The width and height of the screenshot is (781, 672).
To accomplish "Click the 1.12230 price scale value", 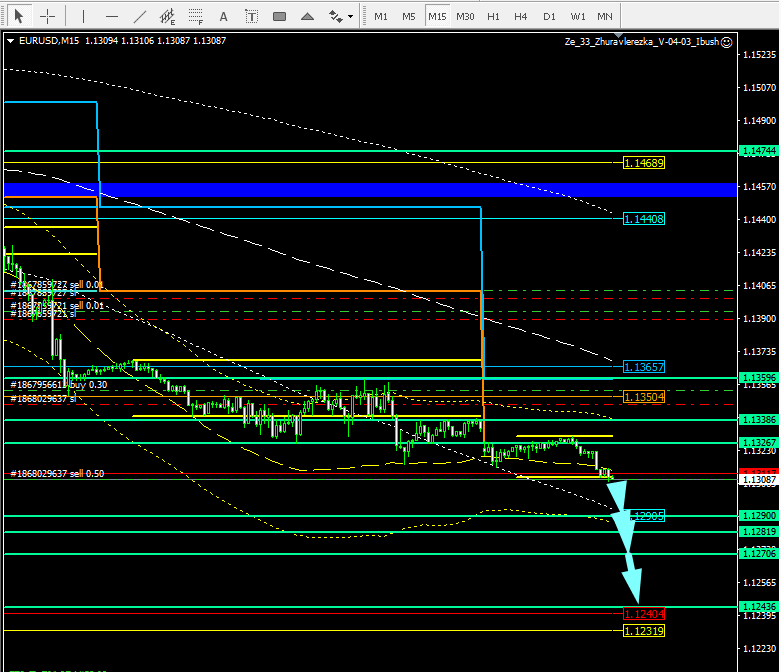I will [x=759, y=649].
